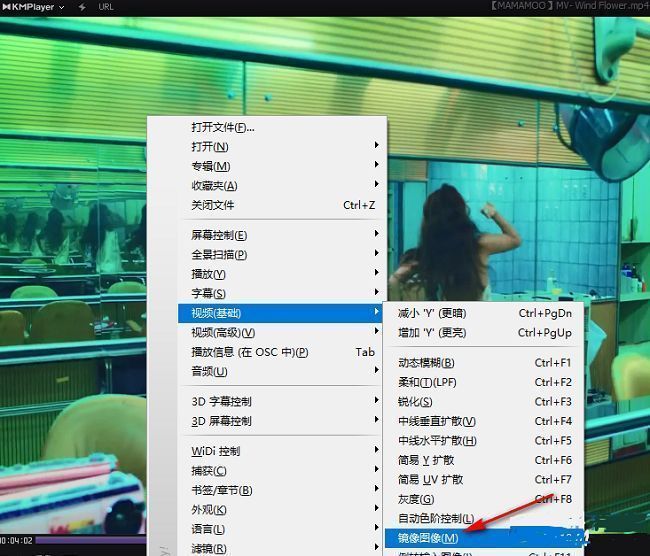Screen dimensions: 650x556
Task: Expand the 音频(U) submenu
Action: (281, 371)
